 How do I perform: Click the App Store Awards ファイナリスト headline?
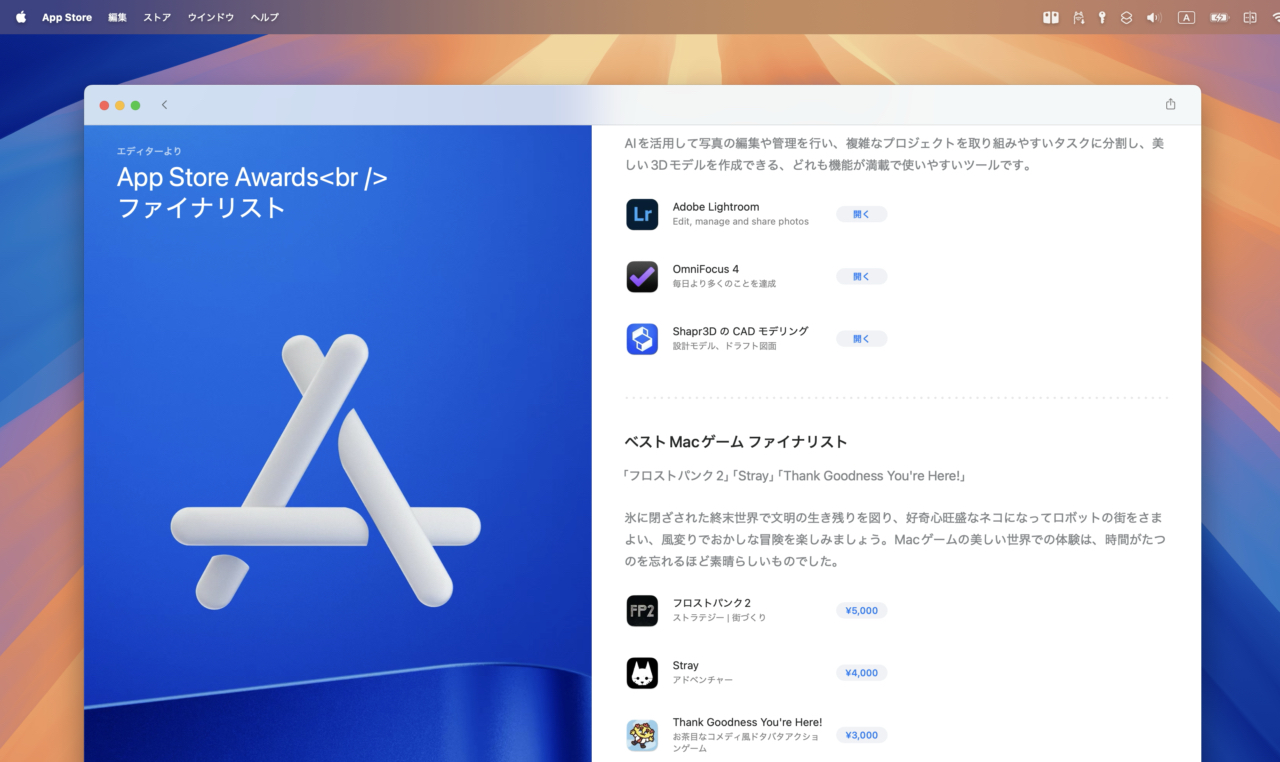(252, 192)
